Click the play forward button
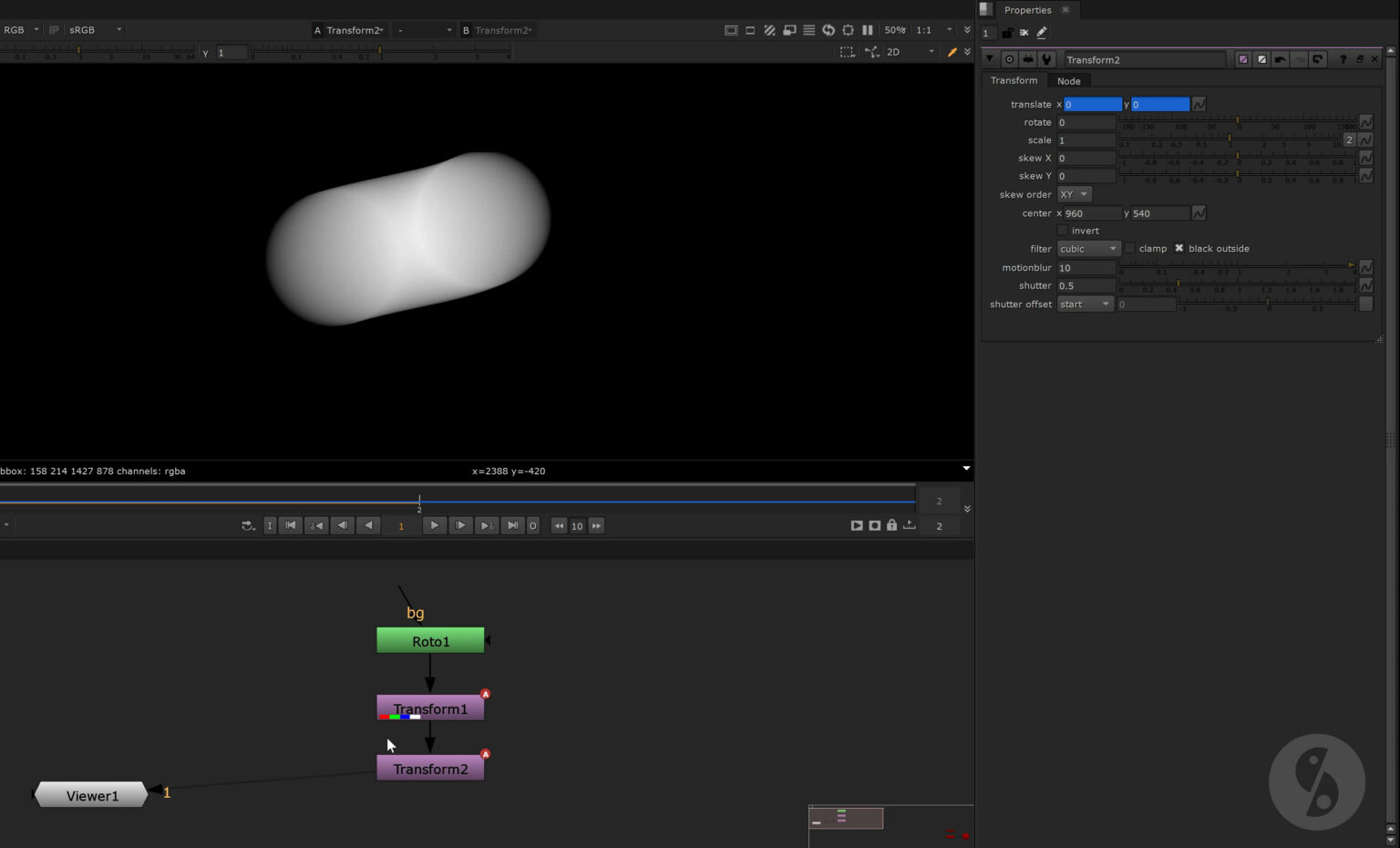 coord(435,525)
